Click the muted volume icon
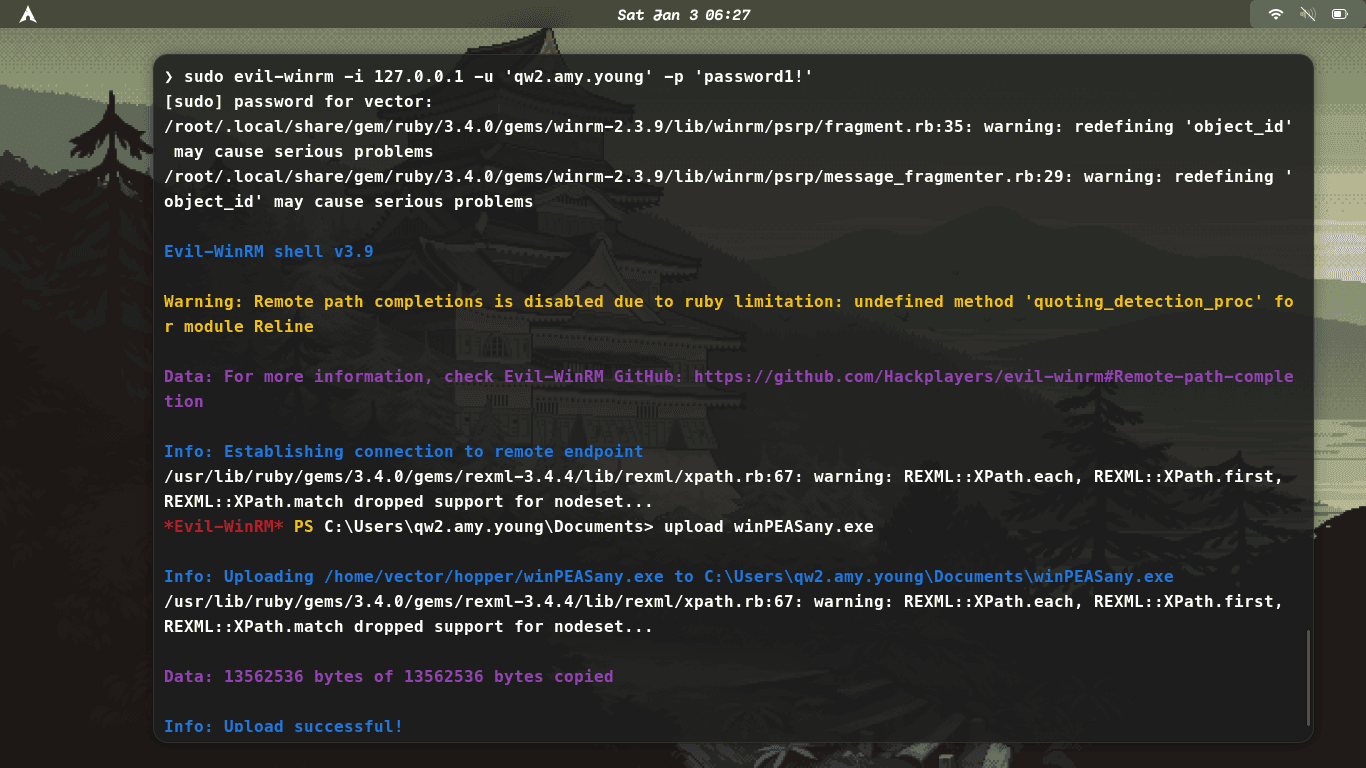1366x768 pixels. click(x=1307, y=14)
